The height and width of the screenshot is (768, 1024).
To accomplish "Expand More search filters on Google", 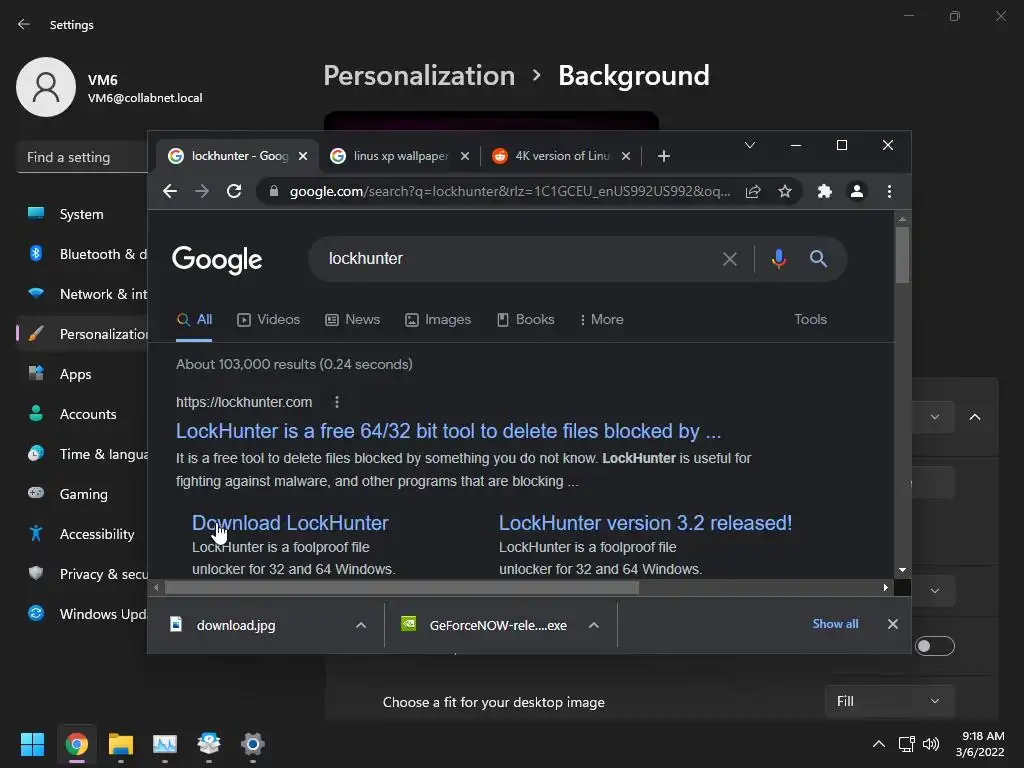I will [601, 319].
